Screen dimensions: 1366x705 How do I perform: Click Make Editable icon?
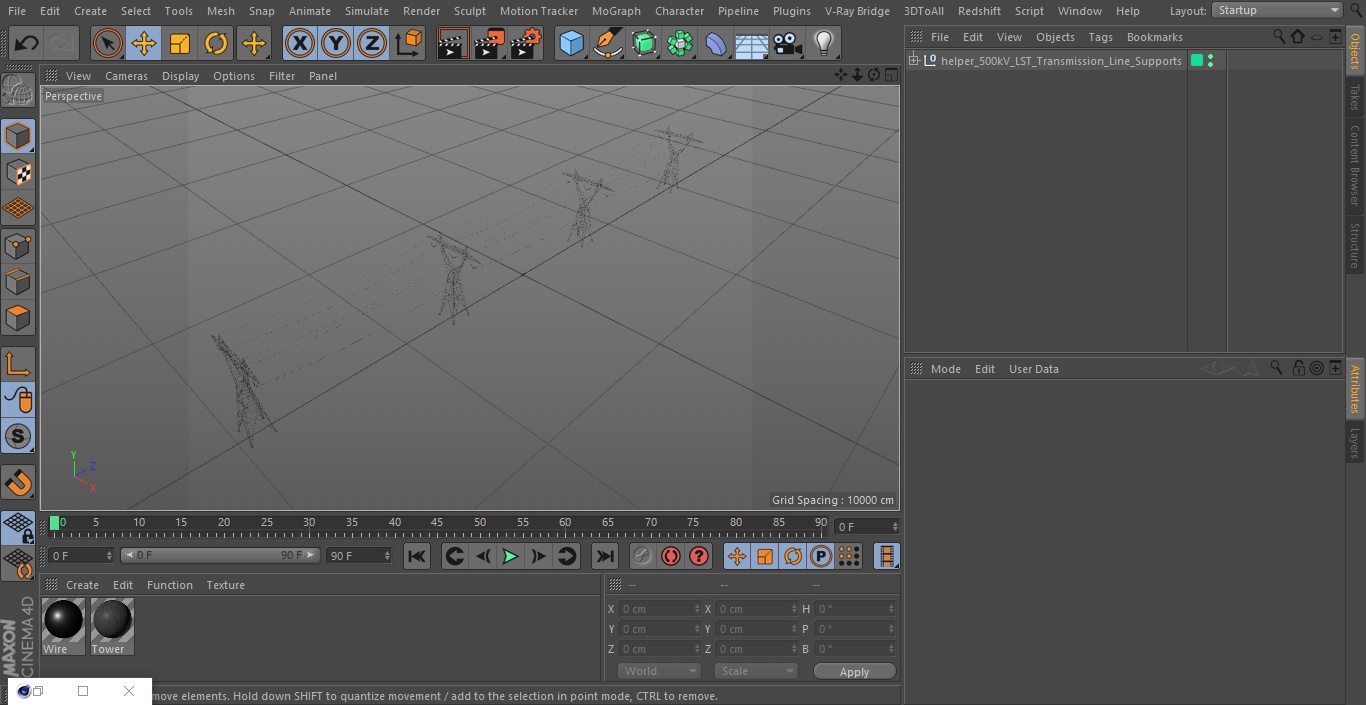18,91
